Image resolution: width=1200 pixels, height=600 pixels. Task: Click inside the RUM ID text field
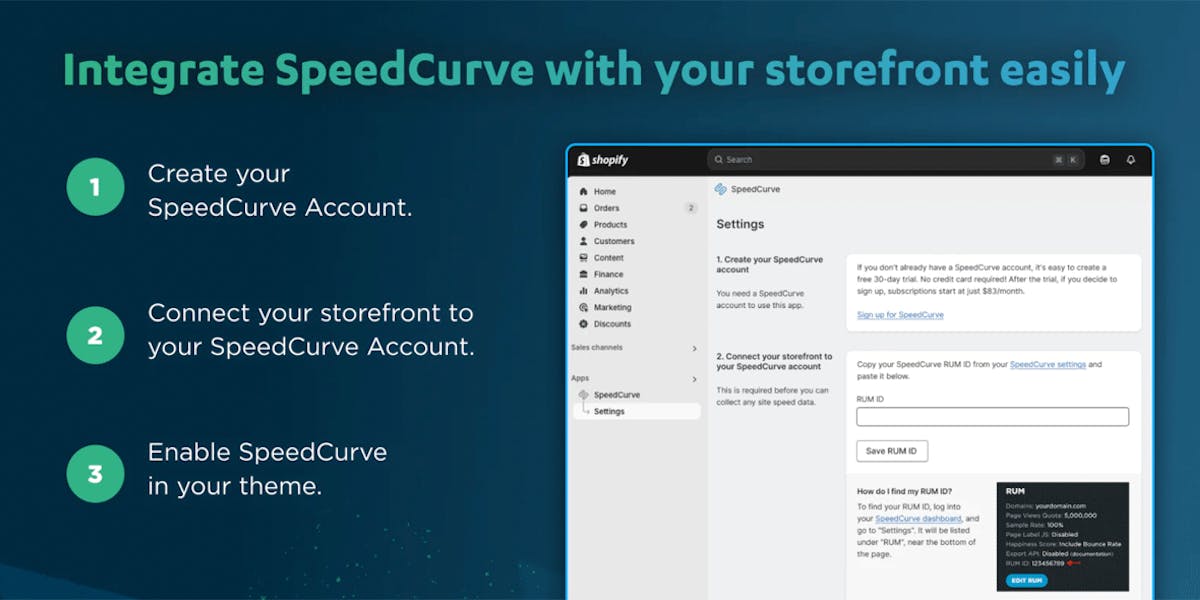[992, 417]
